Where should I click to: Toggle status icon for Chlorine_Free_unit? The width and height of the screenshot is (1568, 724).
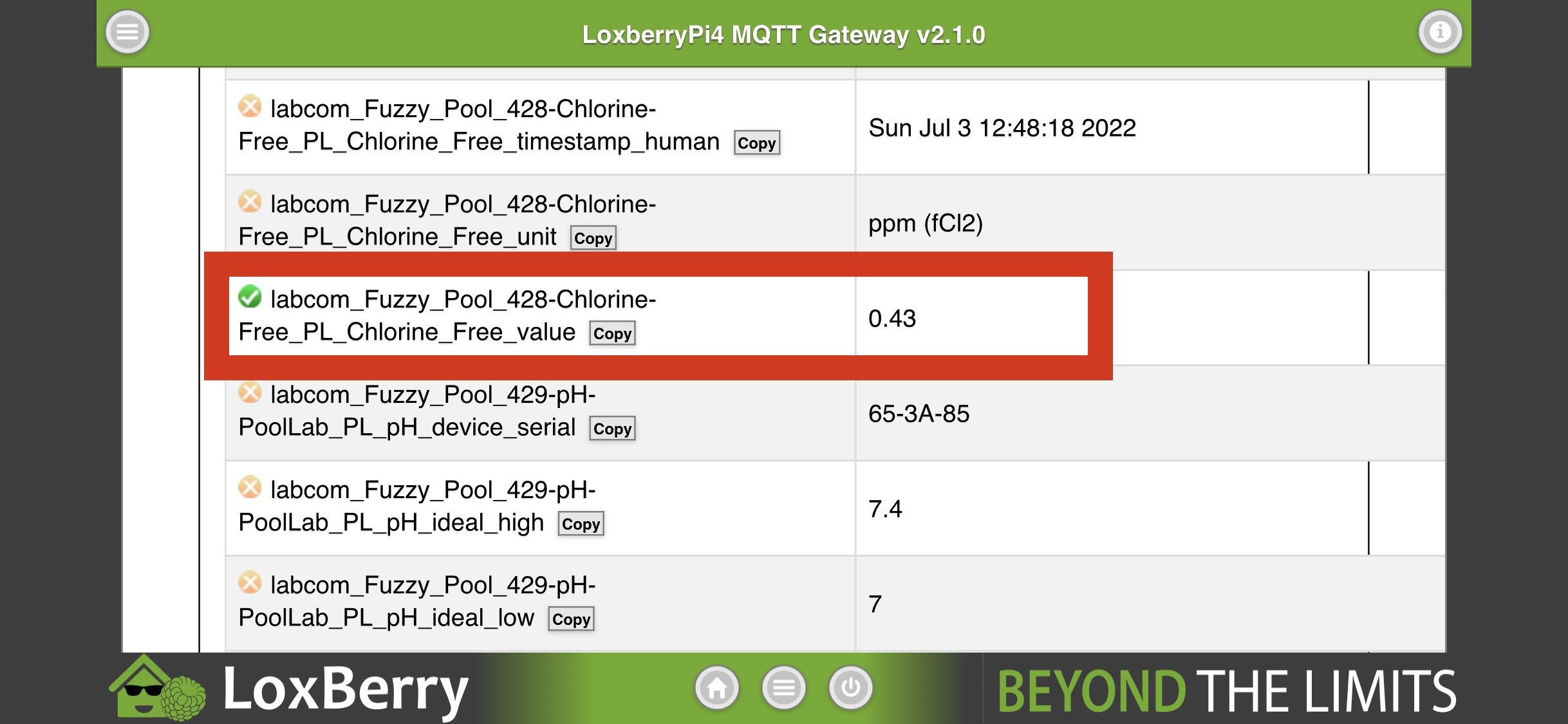[250, 201]
